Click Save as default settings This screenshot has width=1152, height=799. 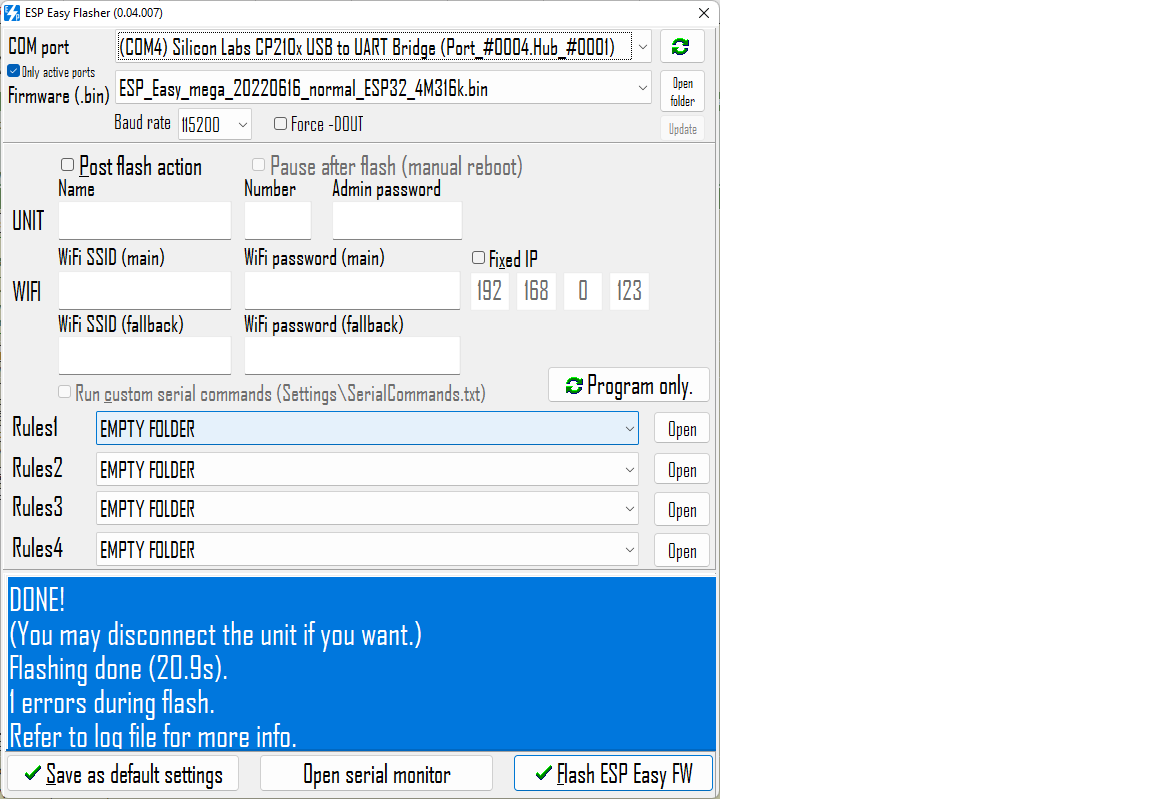click(123, 774)
